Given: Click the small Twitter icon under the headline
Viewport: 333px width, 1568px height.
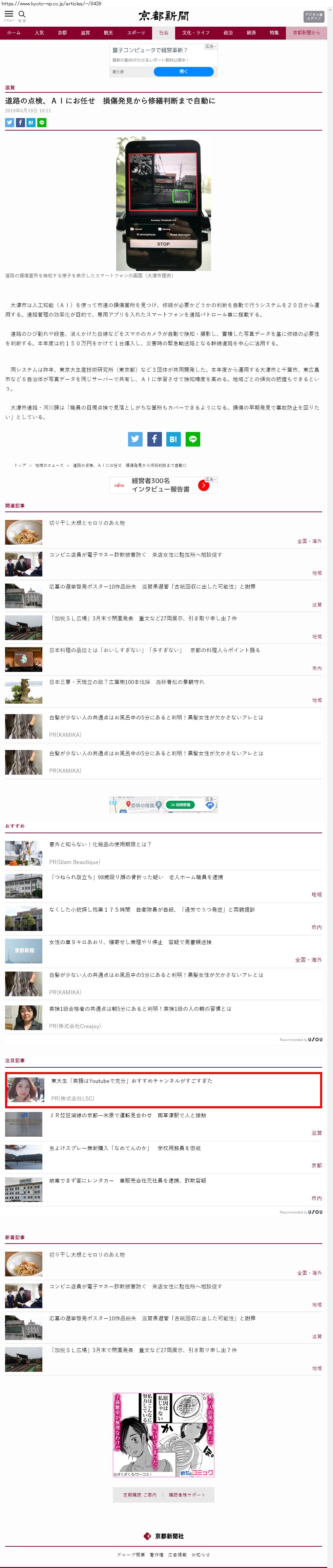Looking at the screenshot, I should point(10,122).
